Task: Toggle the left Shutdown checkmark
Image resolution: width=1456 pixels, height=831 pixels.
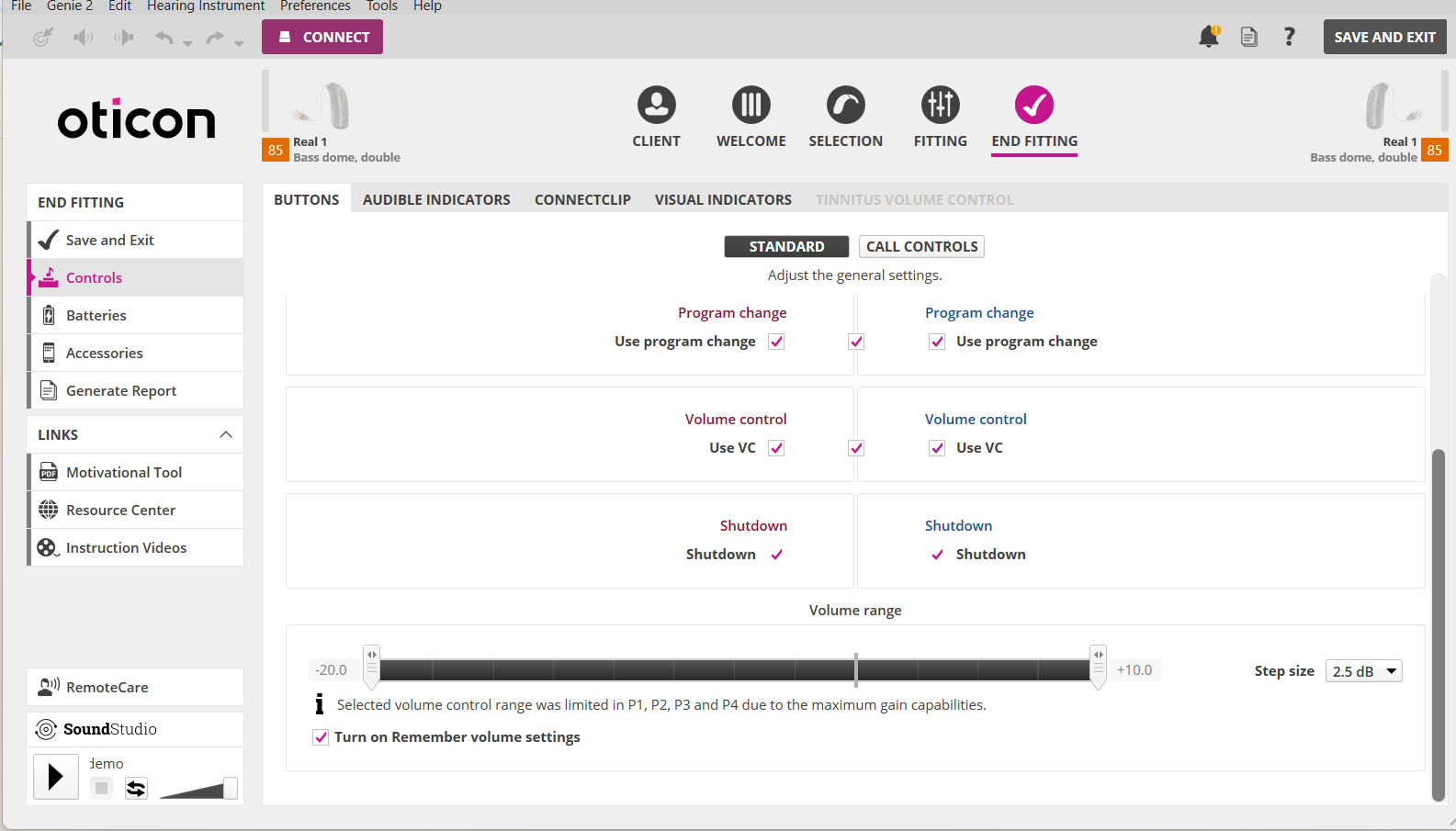Action: (776, 555)
